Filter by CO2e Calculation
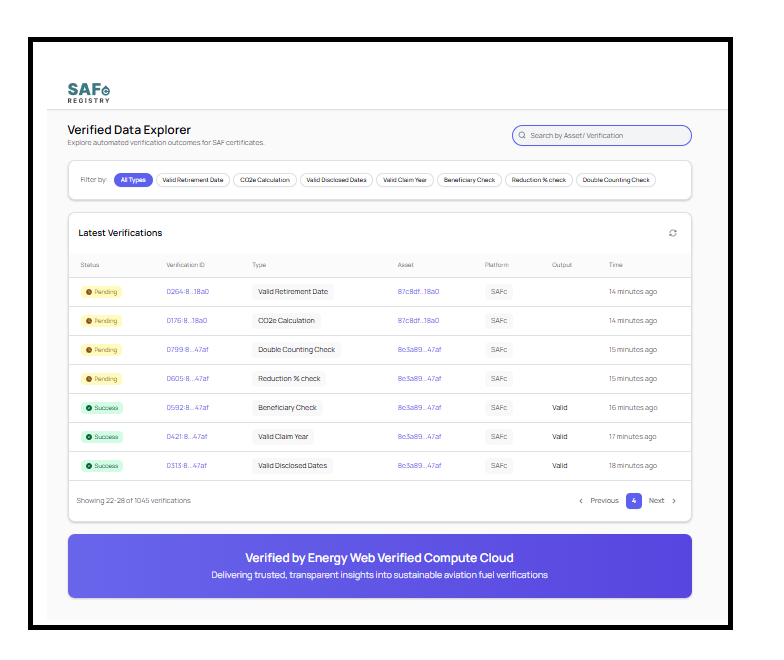Image resolution: width=784 pixels, height=660 pixels. pyautogui.click(x=265, y=180)
